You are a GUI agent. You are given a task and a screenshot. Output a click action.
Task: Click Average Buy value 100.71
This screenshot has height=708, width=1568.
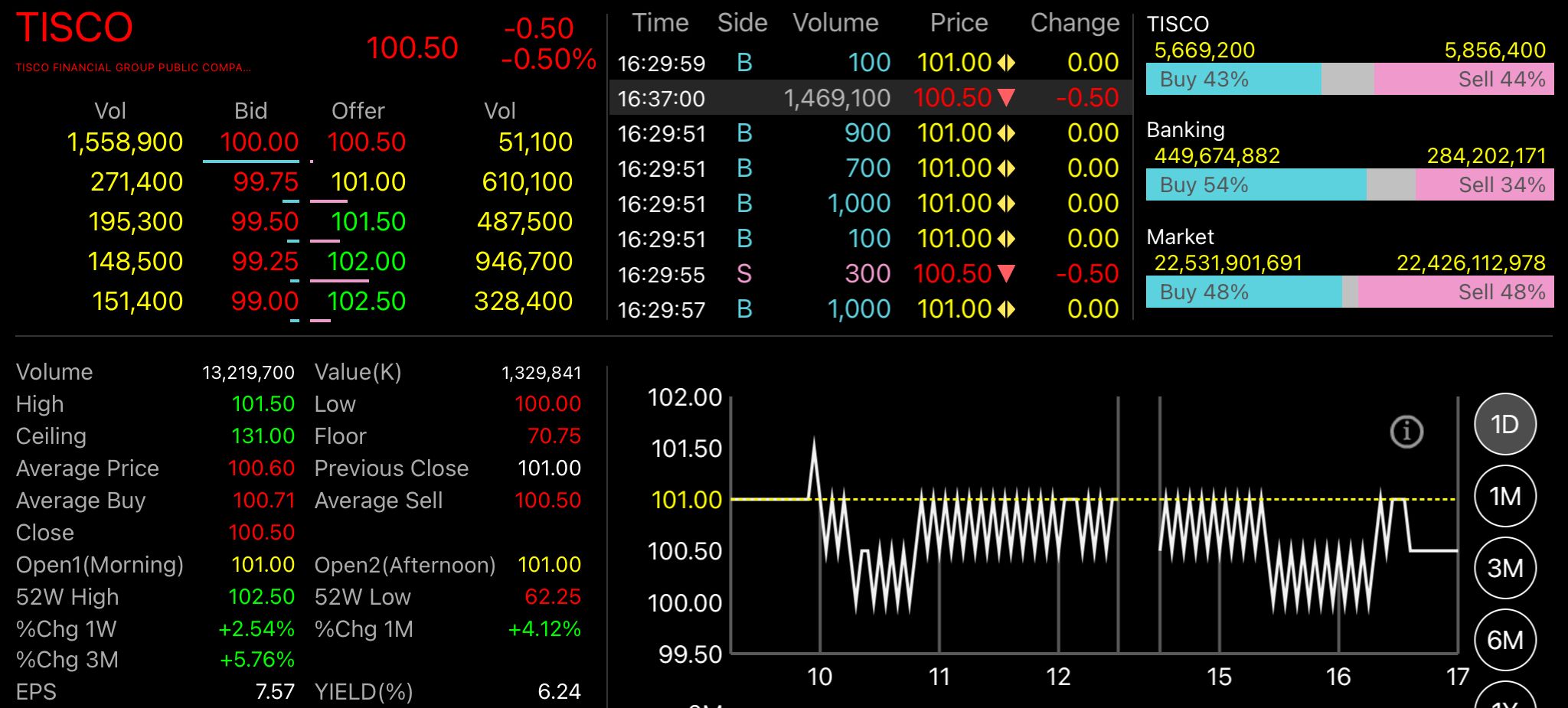click(x=263, y=501)
